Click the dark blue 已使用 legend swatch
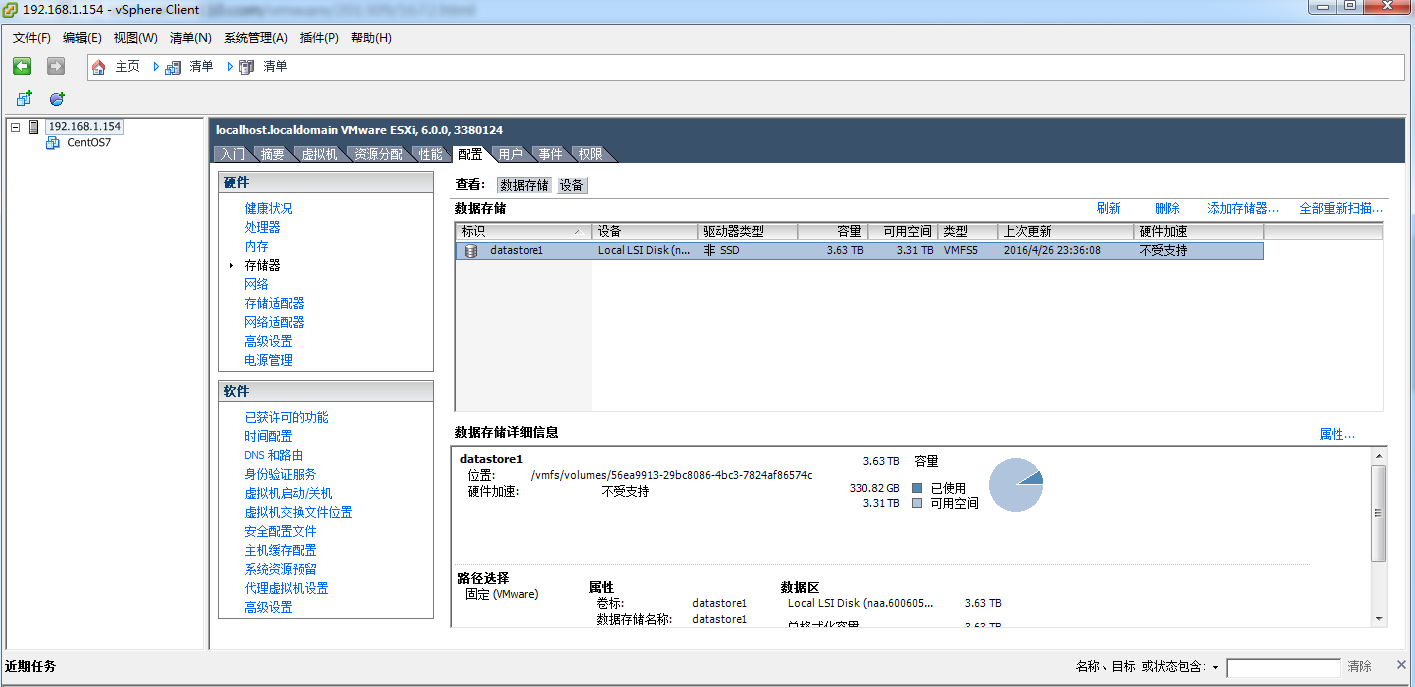The height and width of the screenshot is (687, 1415). point(917,488)
